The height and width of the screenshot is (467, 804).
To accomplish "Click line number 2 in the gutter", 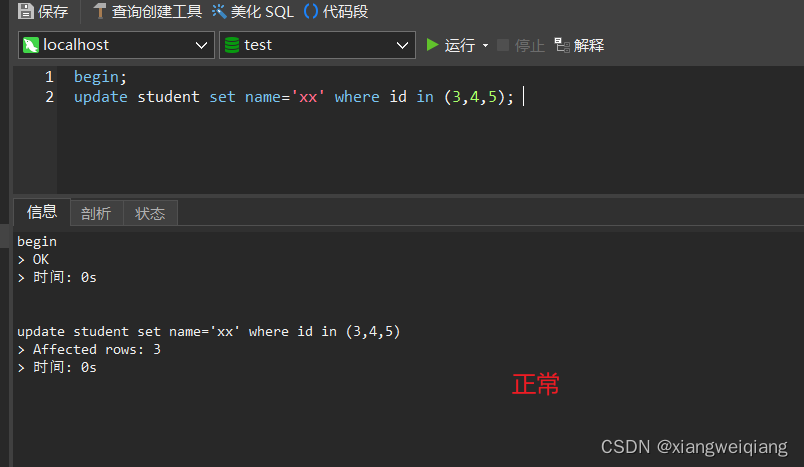I will pyautogui.click(x=49, y=97).
